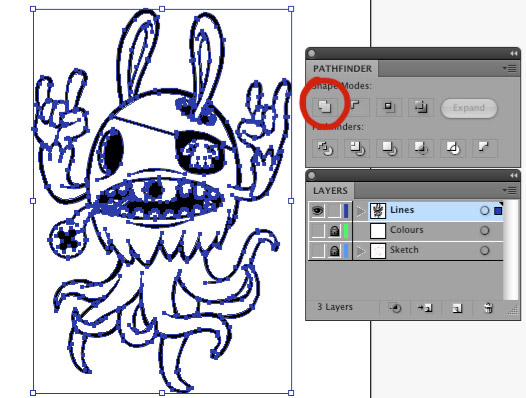The height and width of the screenshot is (398, 526).
Task: Click the Unite shape mode icon
Action: [324, 107]
